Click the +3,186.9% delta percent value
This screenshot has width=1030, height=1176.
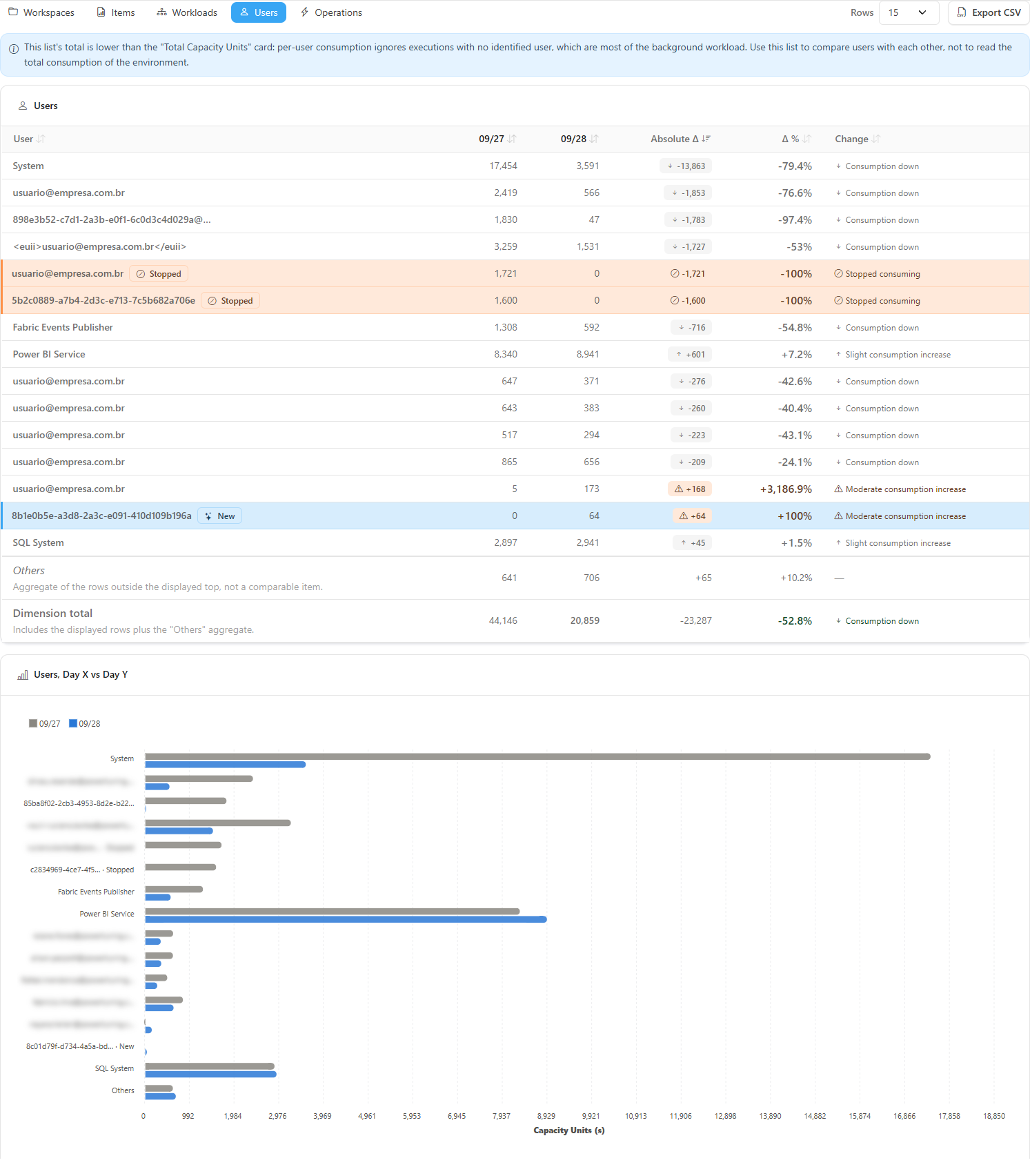[786, 489]
